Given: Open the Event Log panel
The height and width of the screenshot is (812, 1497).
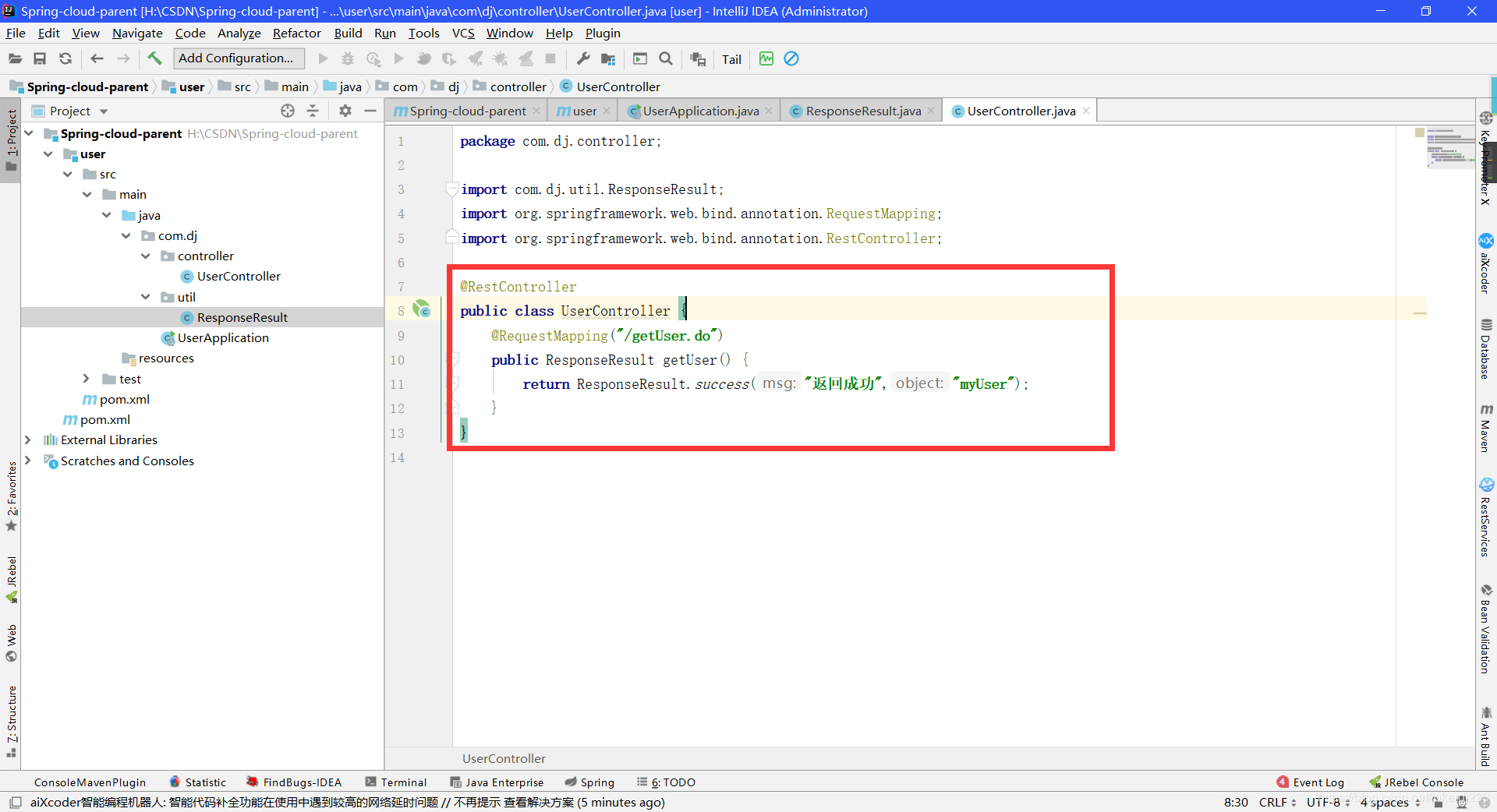Looking at the screenshot, I should click(x=1310, y=782).
